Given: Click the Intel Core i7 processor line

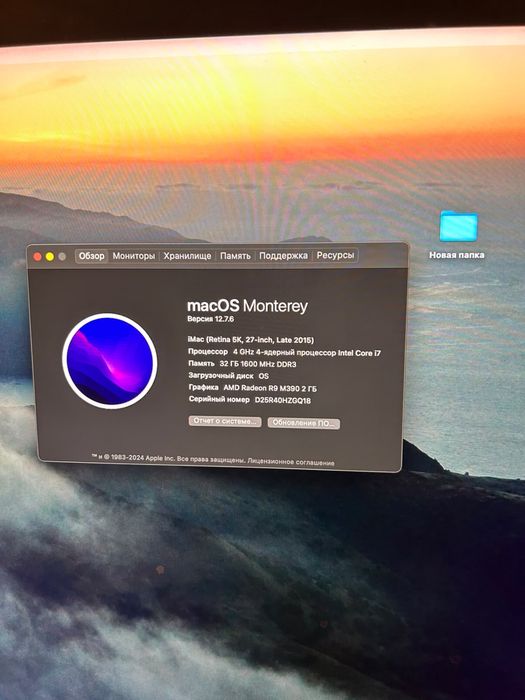Looking at the screenshot, I should (284, 353).
